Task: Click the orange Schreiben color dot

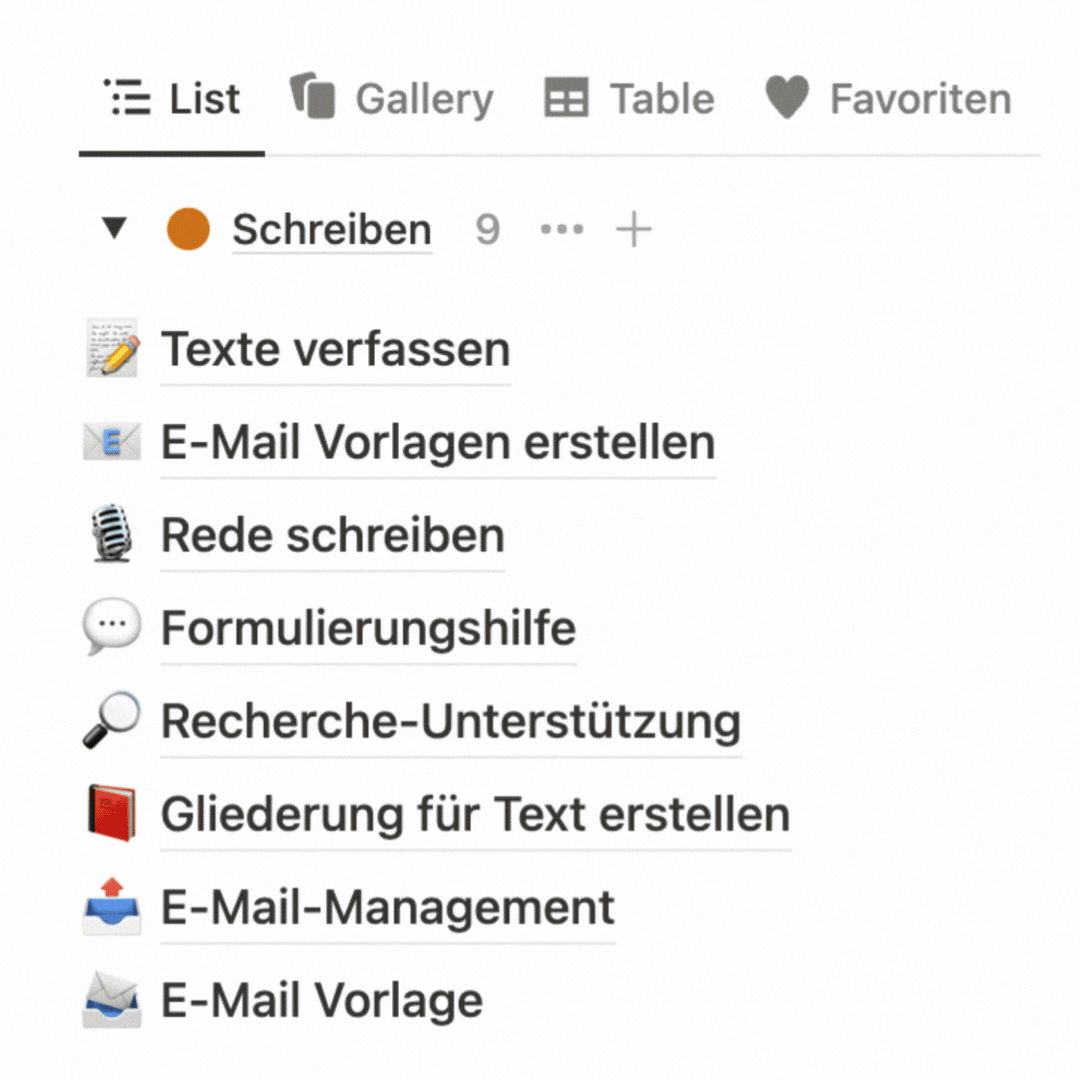Action: click(188, 230)
